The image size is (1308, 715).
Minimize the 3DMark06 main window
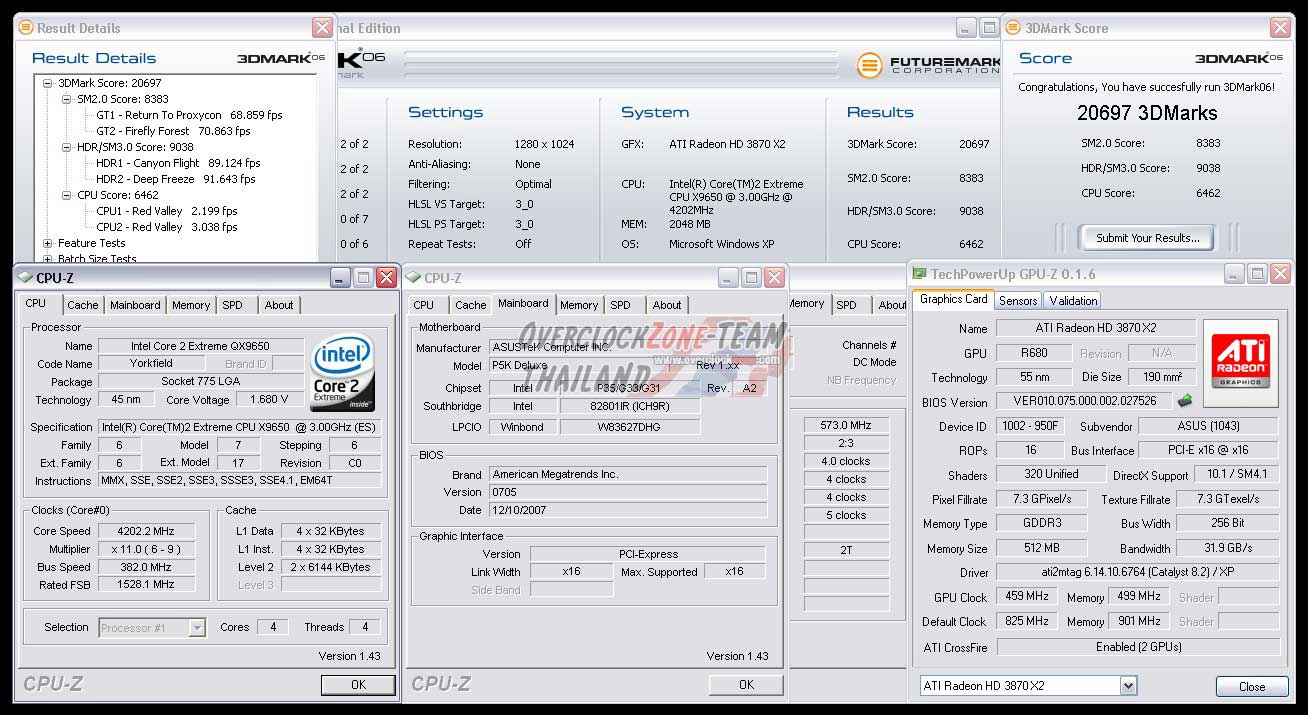966,28
